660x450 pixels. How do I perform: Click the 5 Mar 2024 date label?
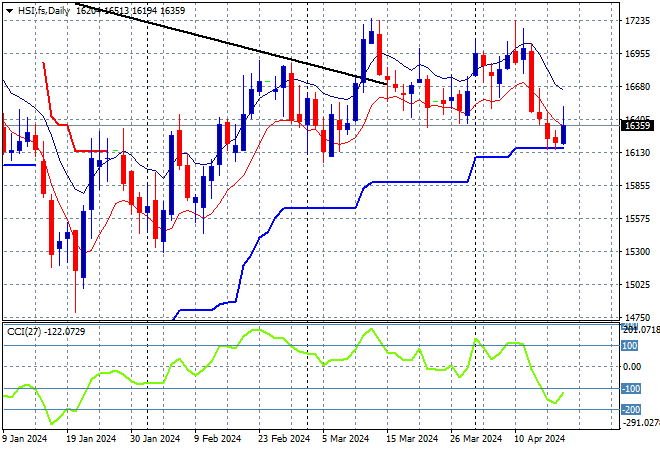click(x=346, y=439)
